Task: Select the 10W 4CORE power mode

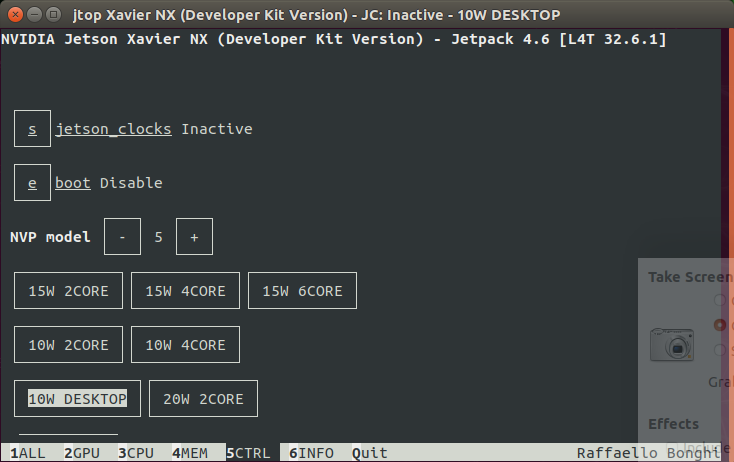Action: click(x=185, y=345)
